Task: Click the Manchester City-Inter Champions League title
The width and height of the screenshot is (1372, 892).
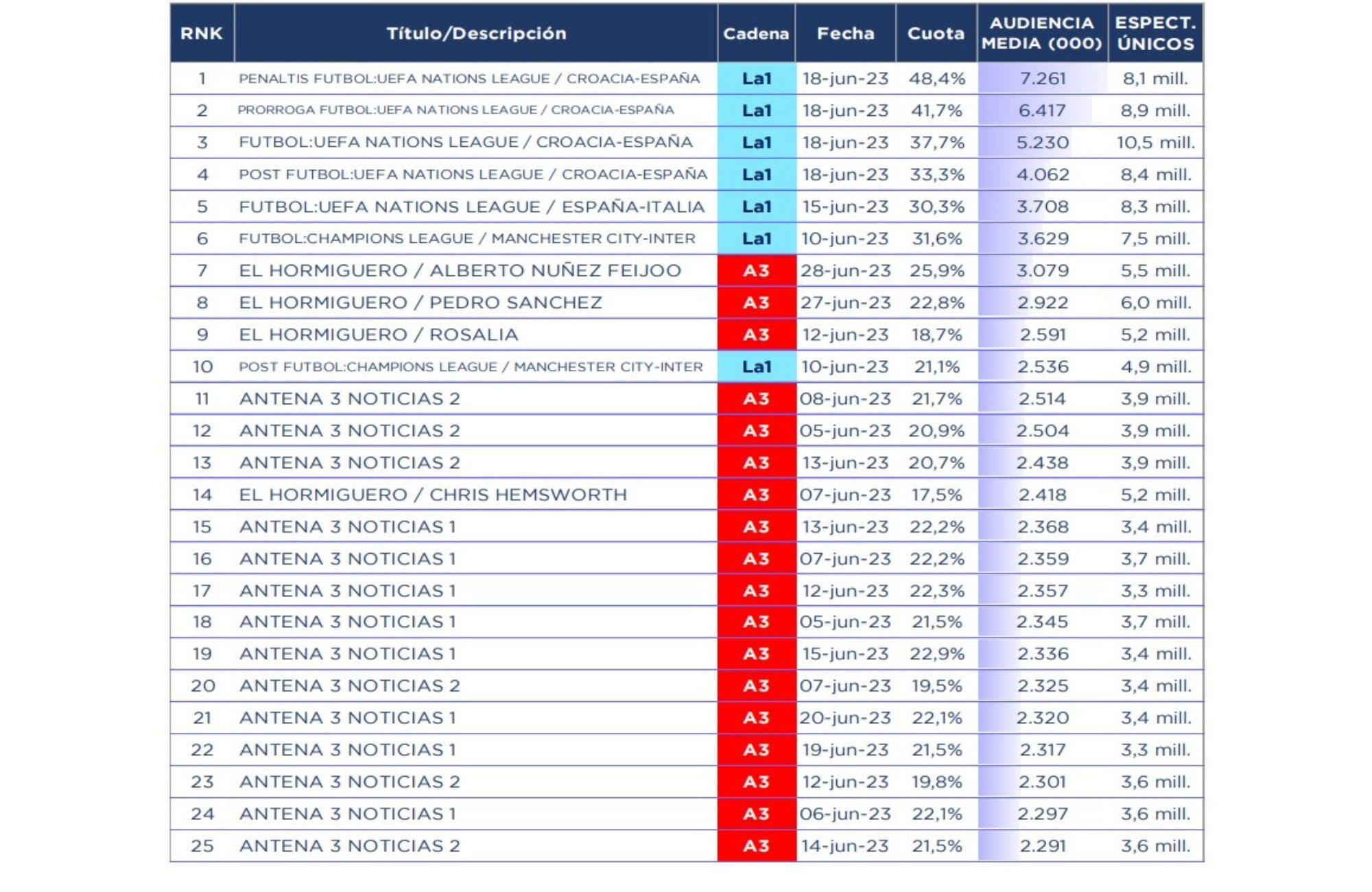Action: (466, 239)
